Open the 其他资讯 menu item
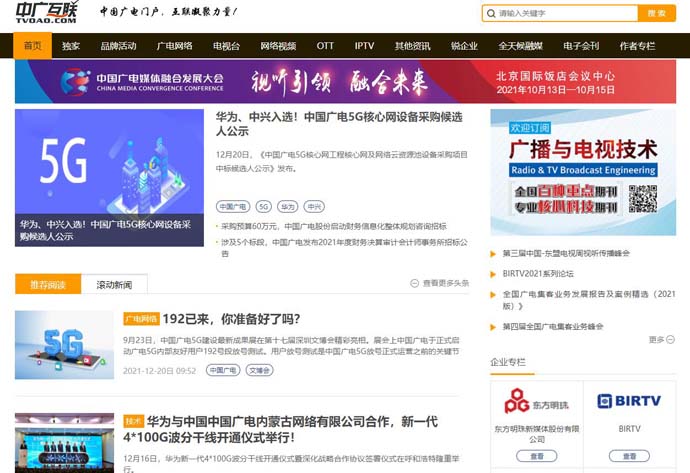This screenshot has height=473, width=690. coord(412,46)
